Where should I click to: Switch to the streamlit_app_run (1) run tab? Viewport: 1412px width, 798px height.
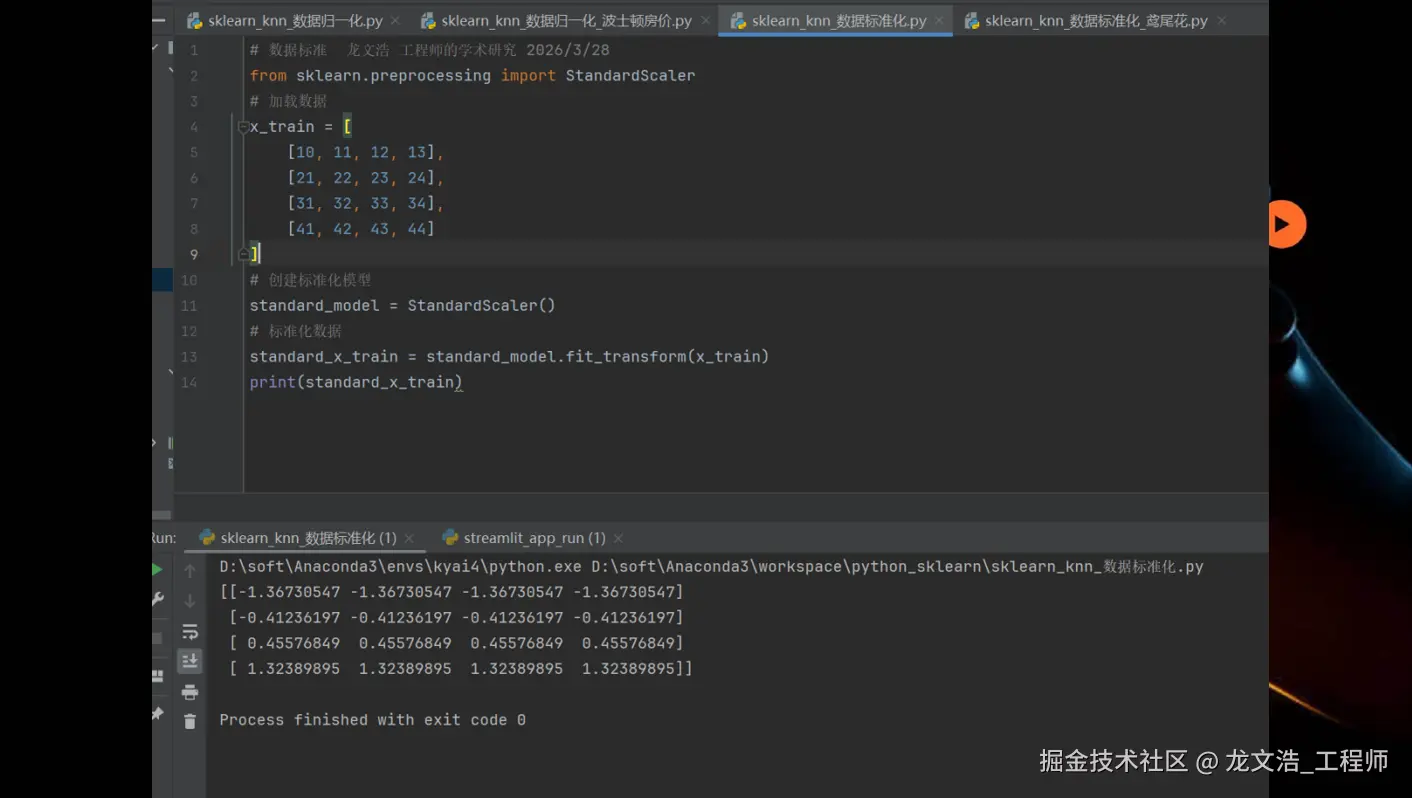pos(534,538)
